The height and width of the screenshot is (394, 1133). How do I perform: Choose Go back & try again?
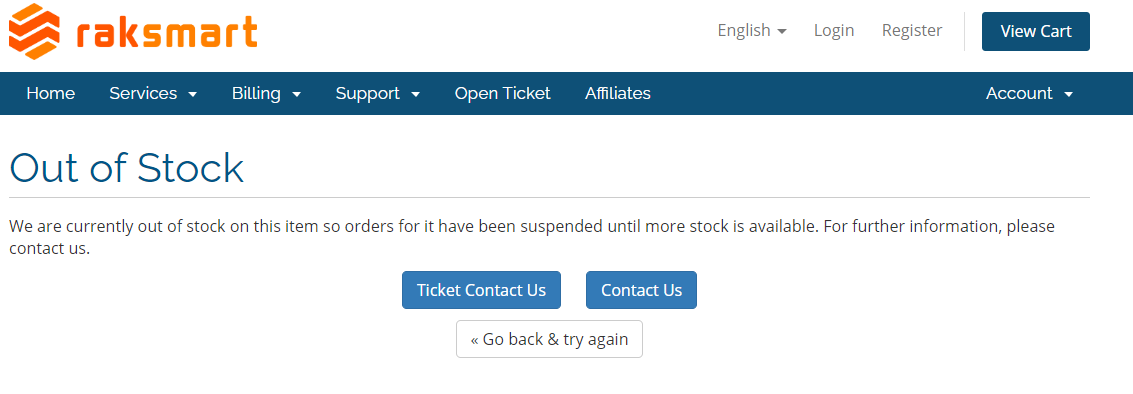point(549,339)
